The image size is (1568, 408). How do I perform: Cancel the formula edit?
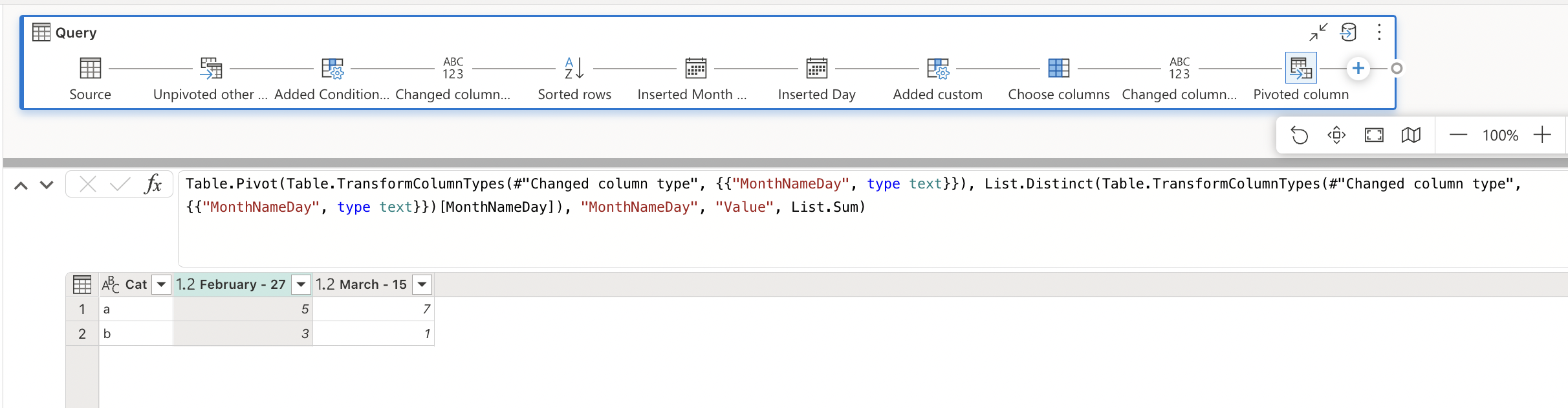point(88,185)
